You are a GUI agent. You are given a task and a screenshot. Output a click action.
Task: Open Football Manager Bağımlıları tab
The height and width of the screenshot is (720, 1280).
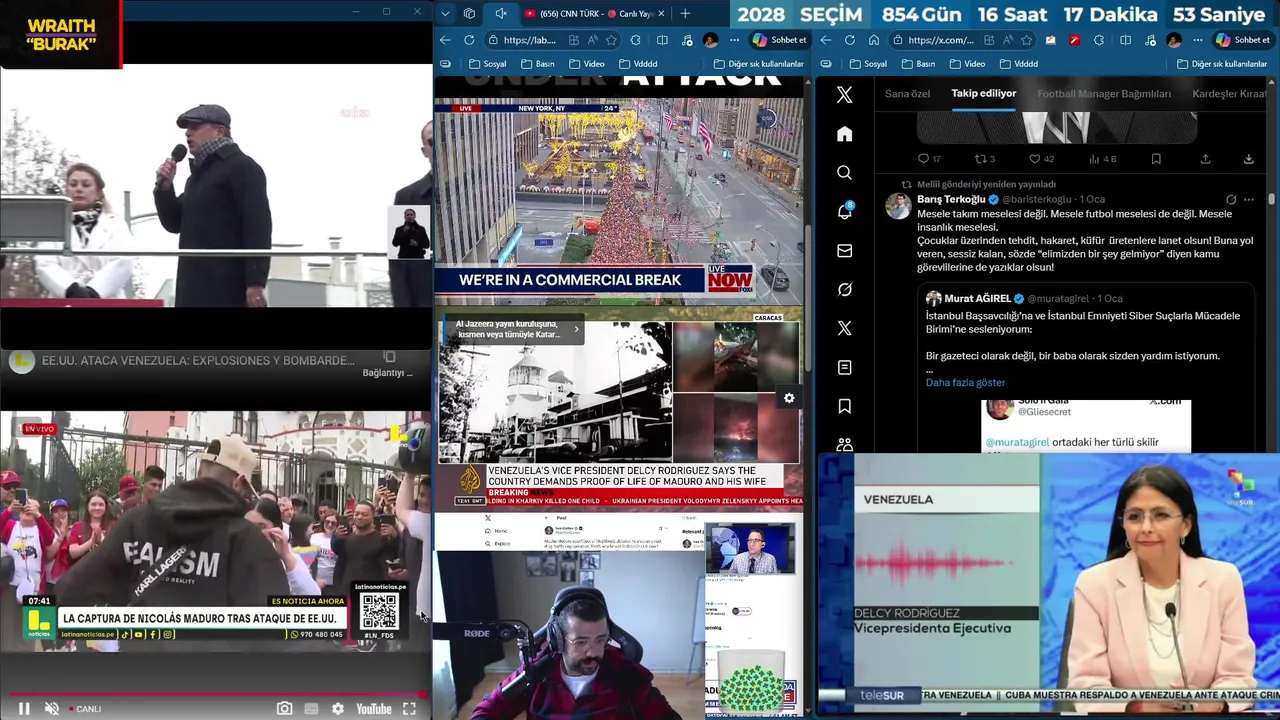click(1104, 94)
